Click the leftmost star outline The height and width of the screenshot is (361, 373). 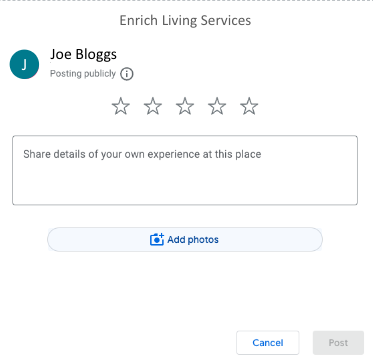121,106
